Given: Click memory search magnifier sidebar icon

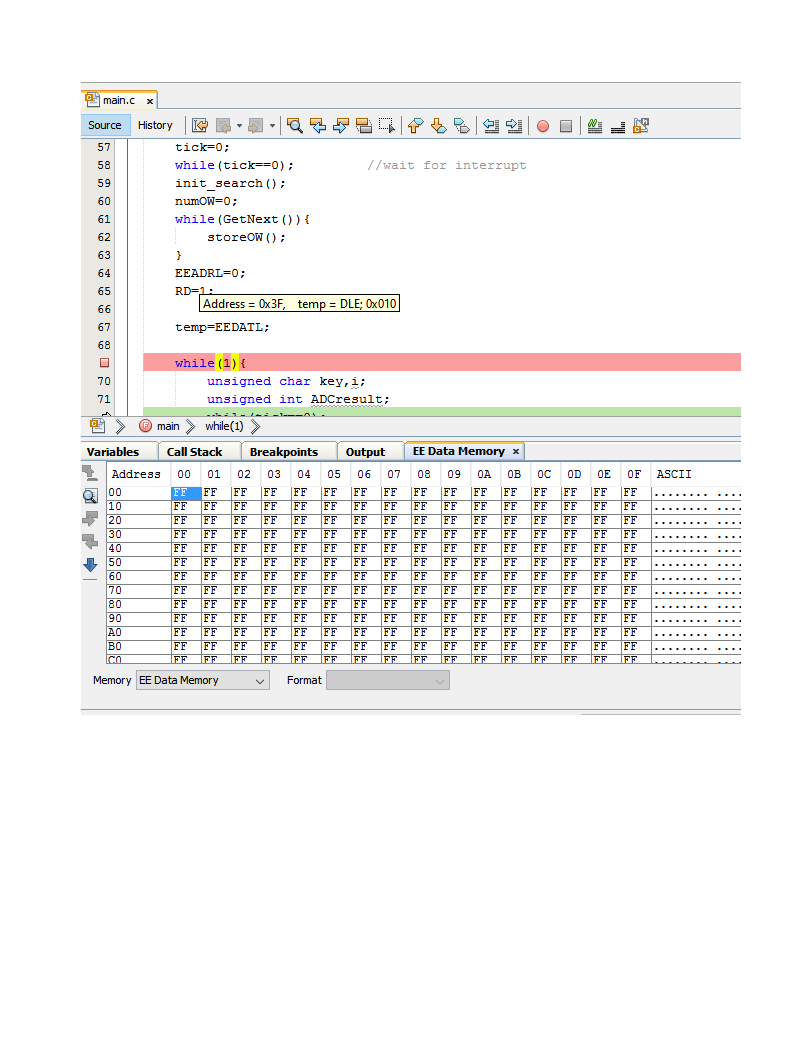Looking at the screenshot, I should pos(90,496).
